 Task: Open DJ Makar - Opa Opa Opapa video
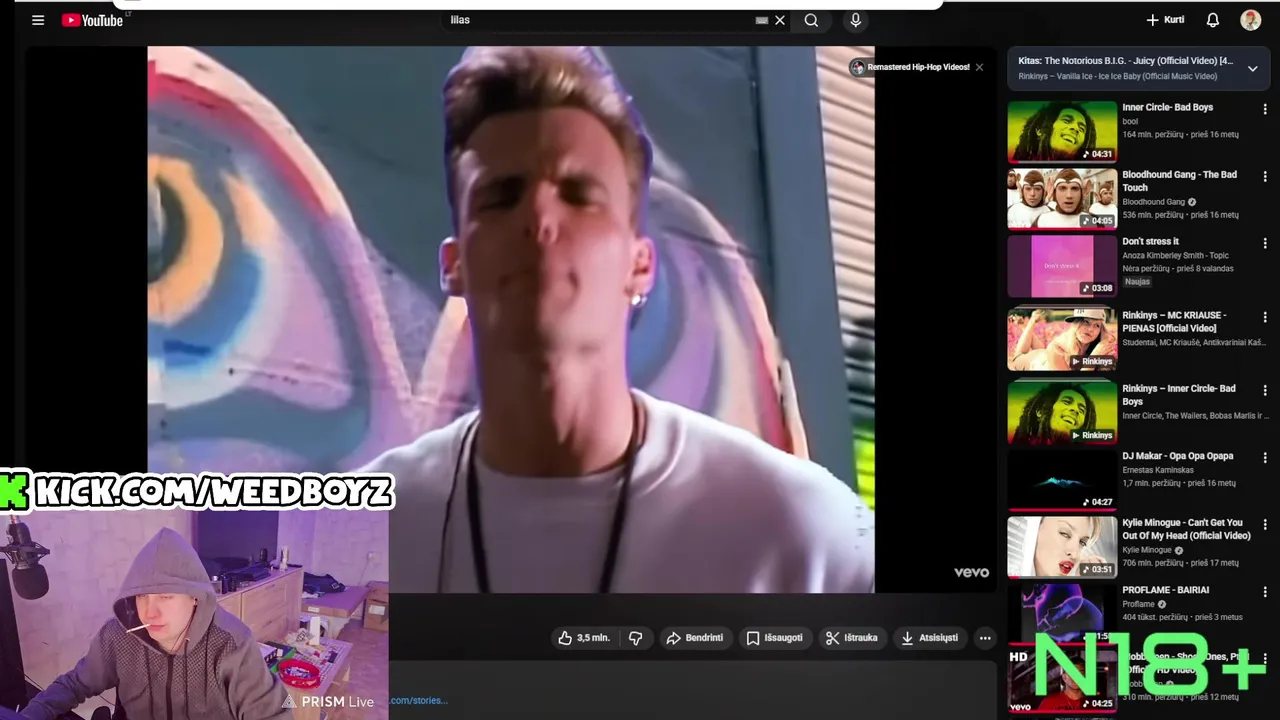tap(1177, 456)
